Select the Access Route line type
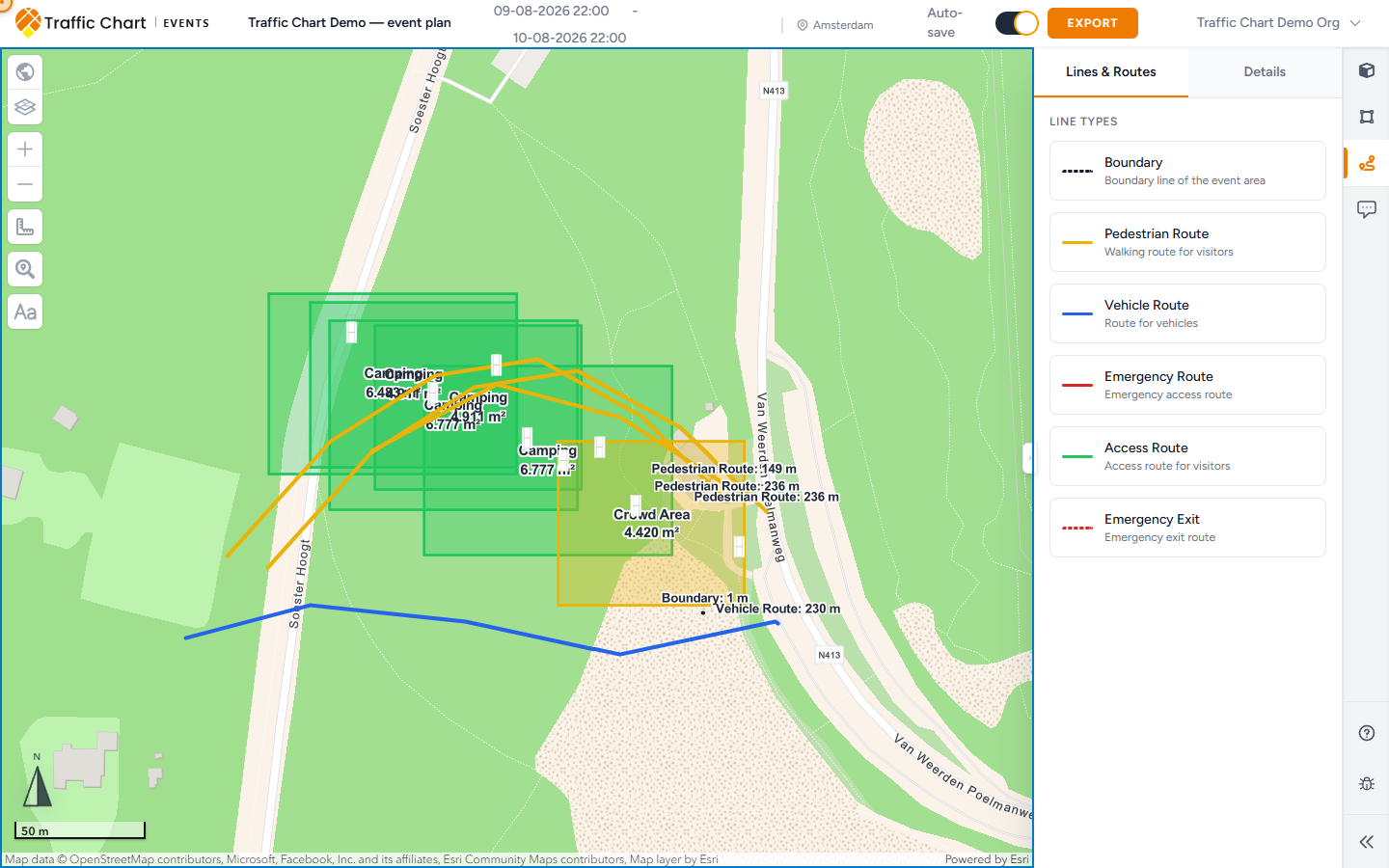The image size is (1389, 868). coord(1187,456)
